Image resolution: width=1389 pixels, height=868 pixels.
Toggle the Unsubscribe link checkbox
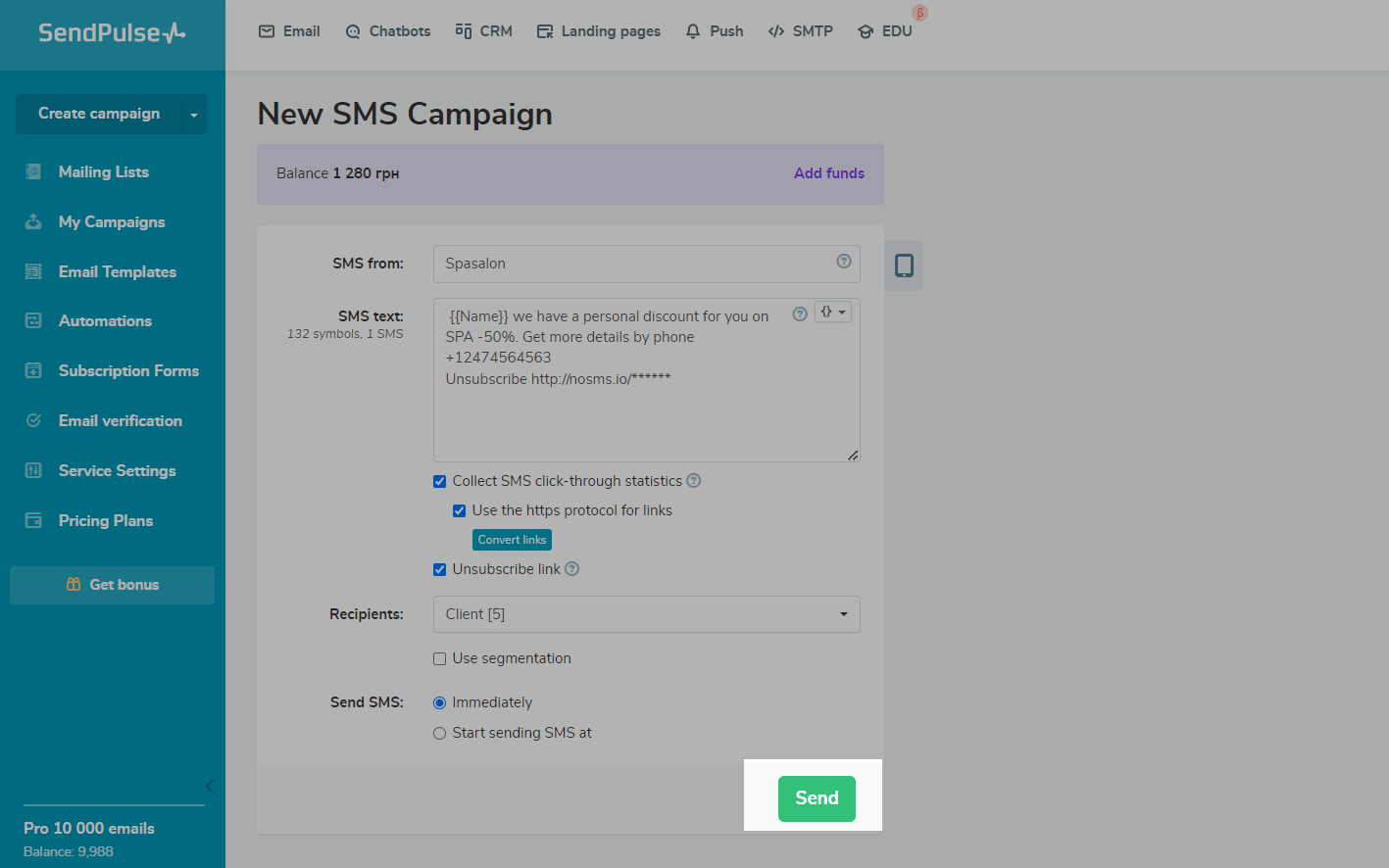[440, 569]
